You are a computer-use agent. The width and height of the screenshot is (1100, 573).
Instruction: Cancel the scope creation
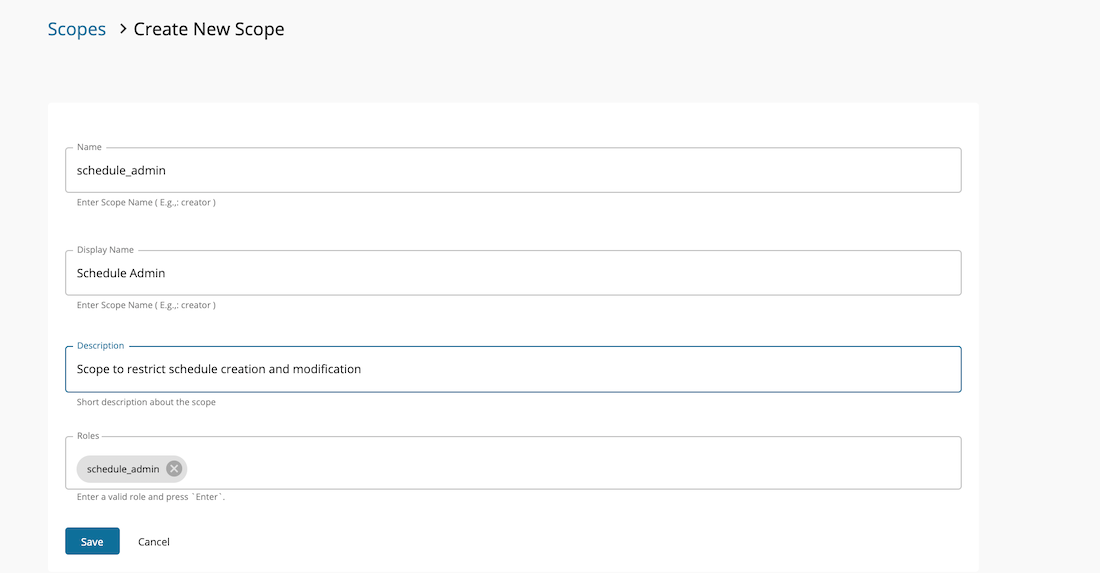click(154, 542)
